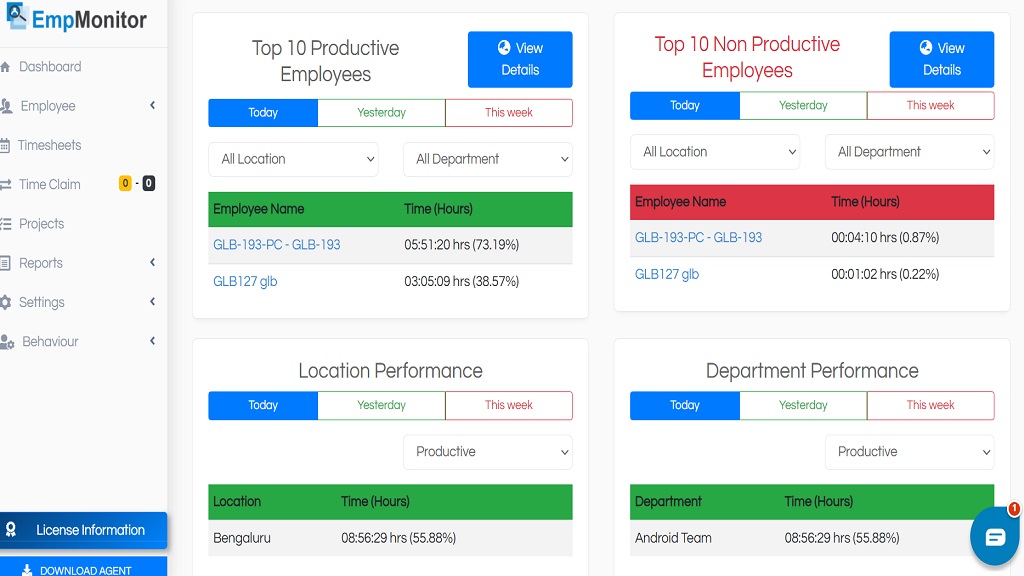Open GLB127 glb link in Productive Employees table
The height and width of the screenshot is (576, 1024).
[245, 281]
